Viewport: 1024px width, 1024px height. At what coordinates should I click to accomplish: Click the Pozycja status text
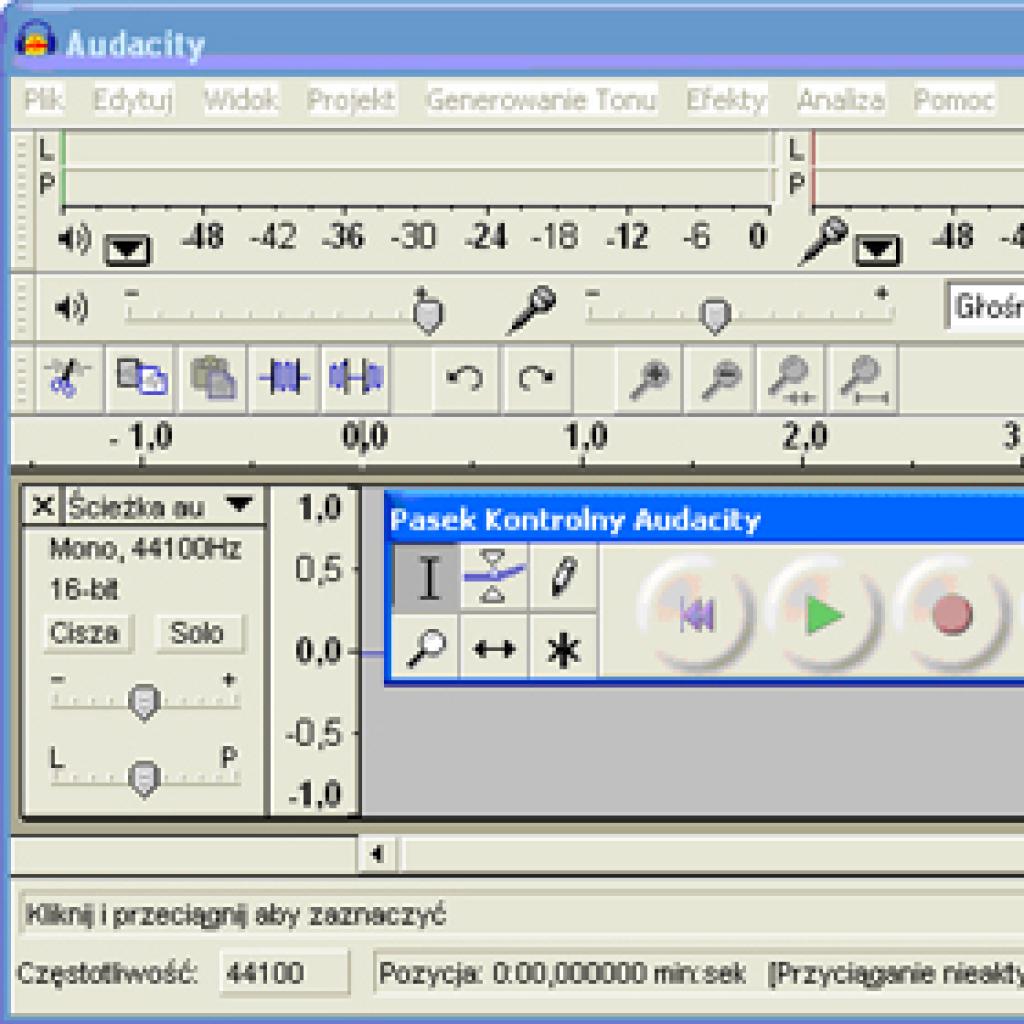(562, 974)
